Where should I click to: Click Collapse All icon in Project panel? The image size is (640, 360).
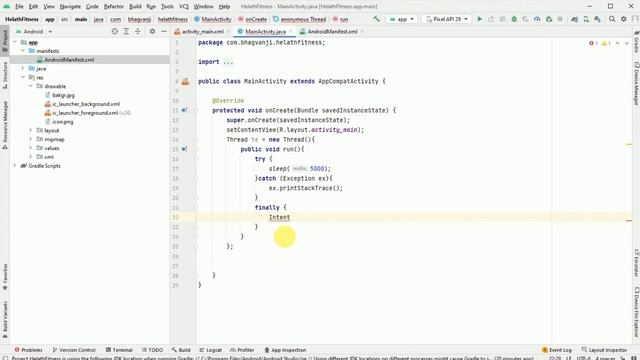click(138, 31)
